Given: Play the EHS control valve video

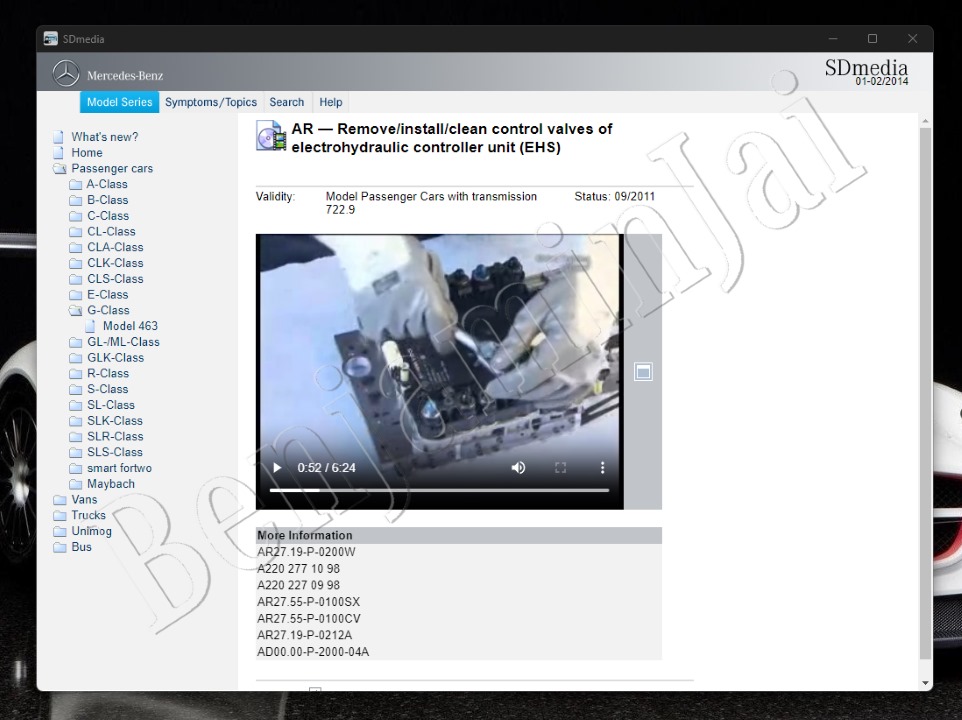Looking at the screenshot, I should point(277,468).
